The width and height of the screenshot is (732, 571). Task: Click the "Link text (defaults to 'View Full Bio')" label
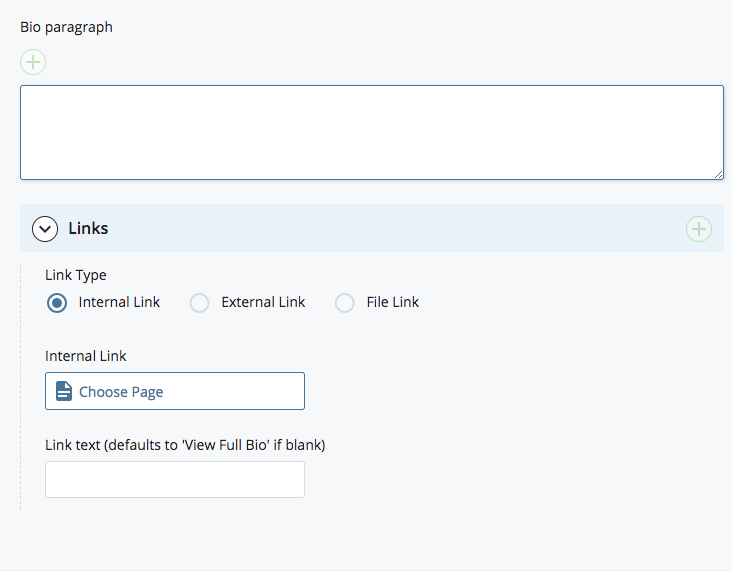click(x=185, y=445)
